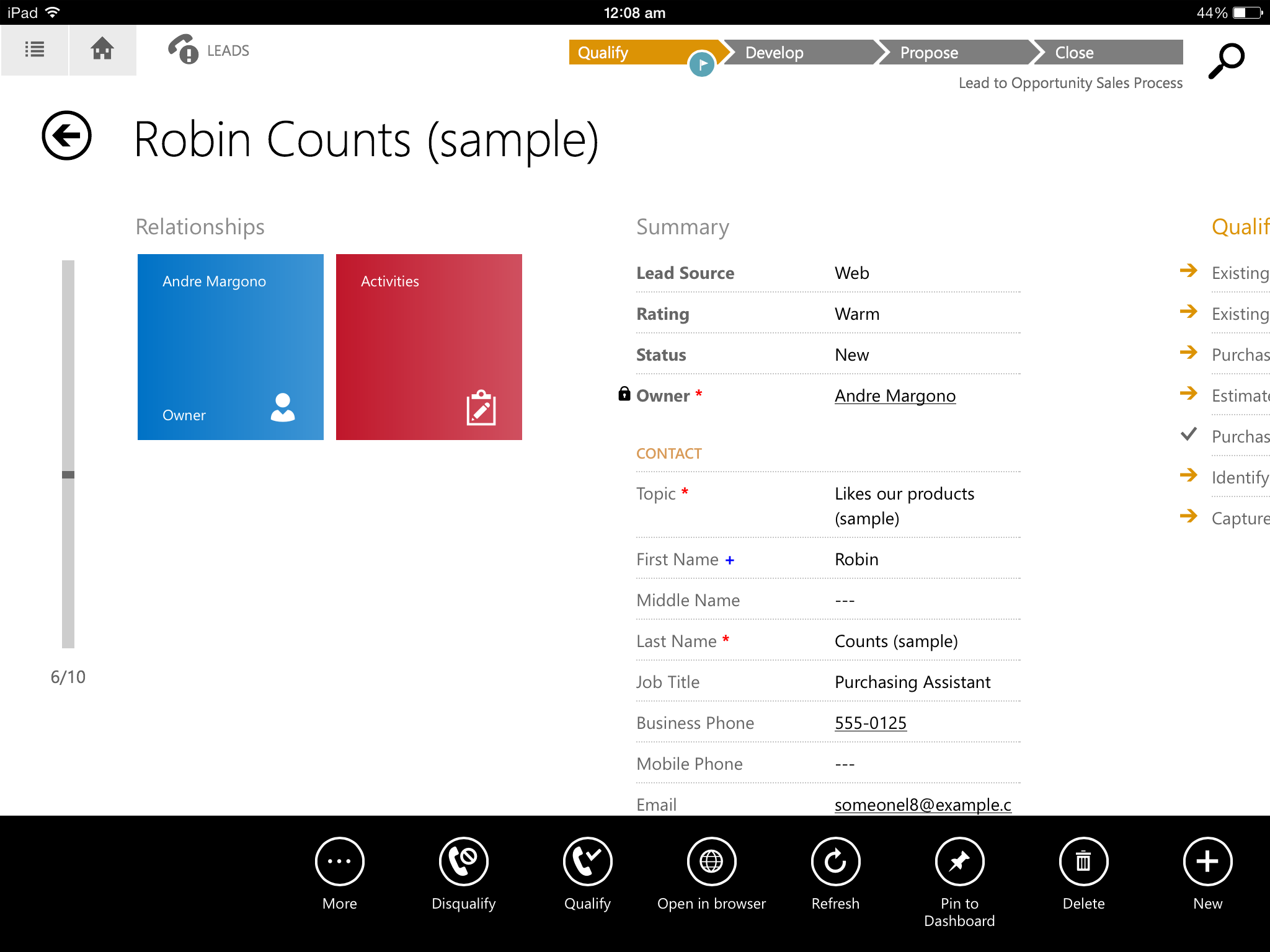
Task: Call business phone 555-0125 link
Action: pos(870,723)
